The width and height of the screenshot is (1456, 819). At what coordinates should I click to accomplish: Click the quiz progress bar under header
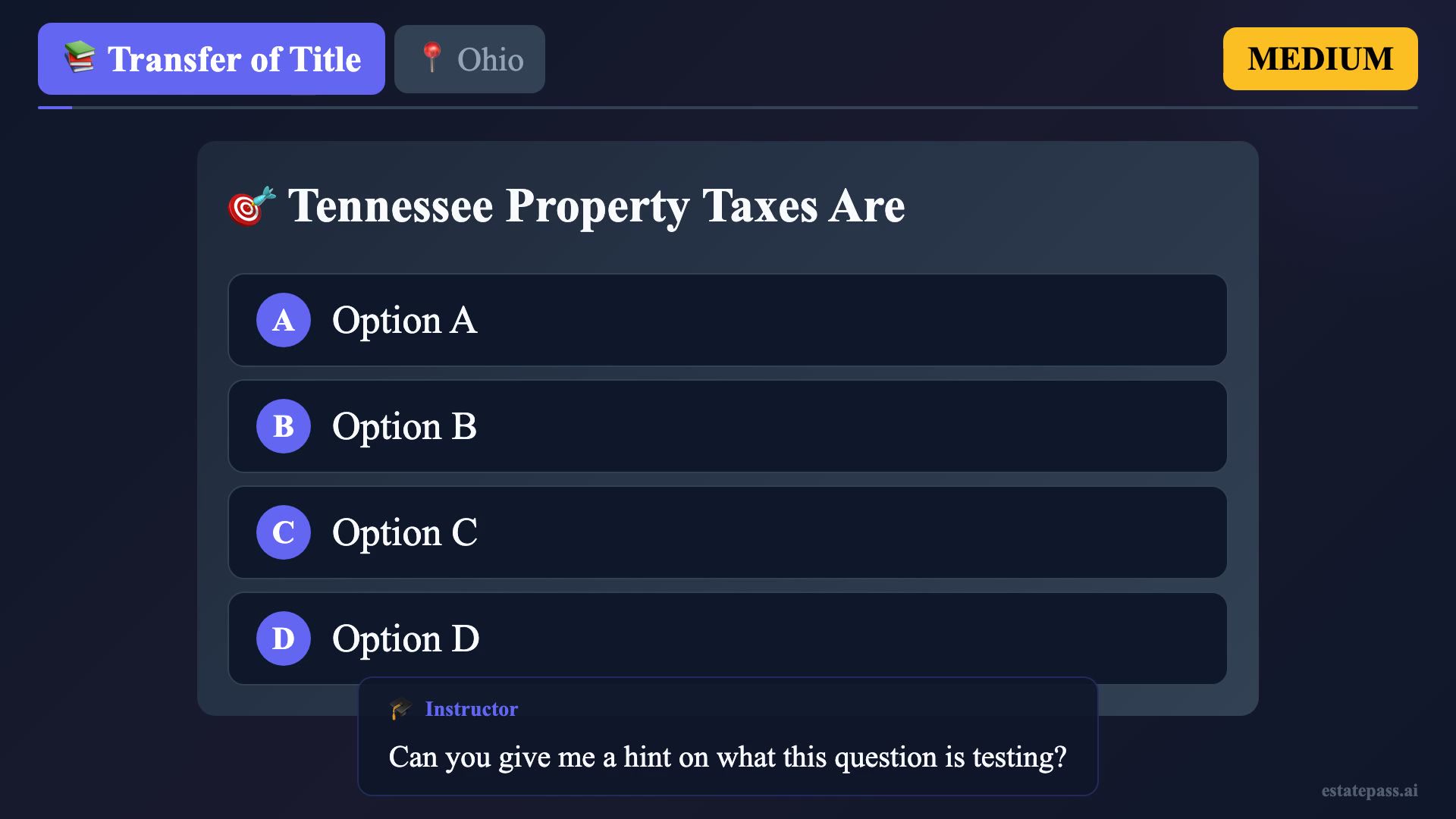pyautogui.click(x=726, y=108)
